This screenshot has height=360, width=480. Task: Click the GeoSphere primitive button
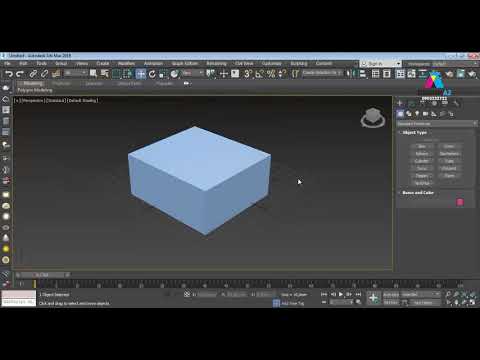coord(449,154)
